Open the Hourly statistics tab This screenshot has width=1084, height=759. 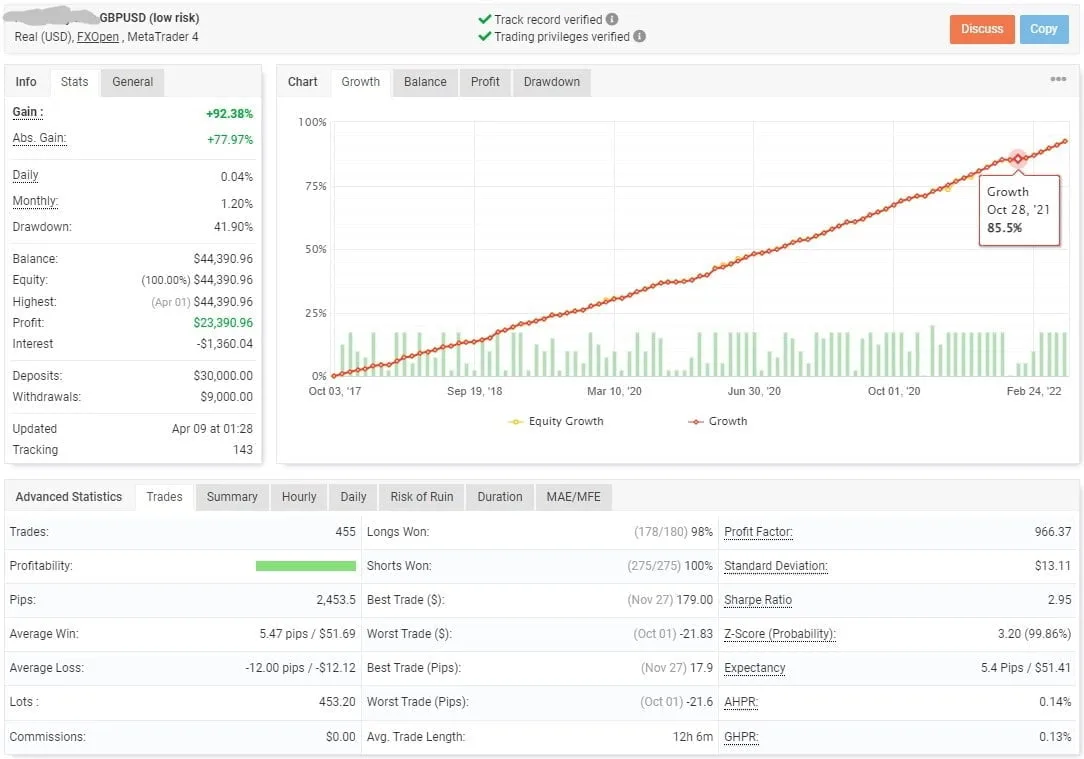pyautogui.click(x=297, y=496)
